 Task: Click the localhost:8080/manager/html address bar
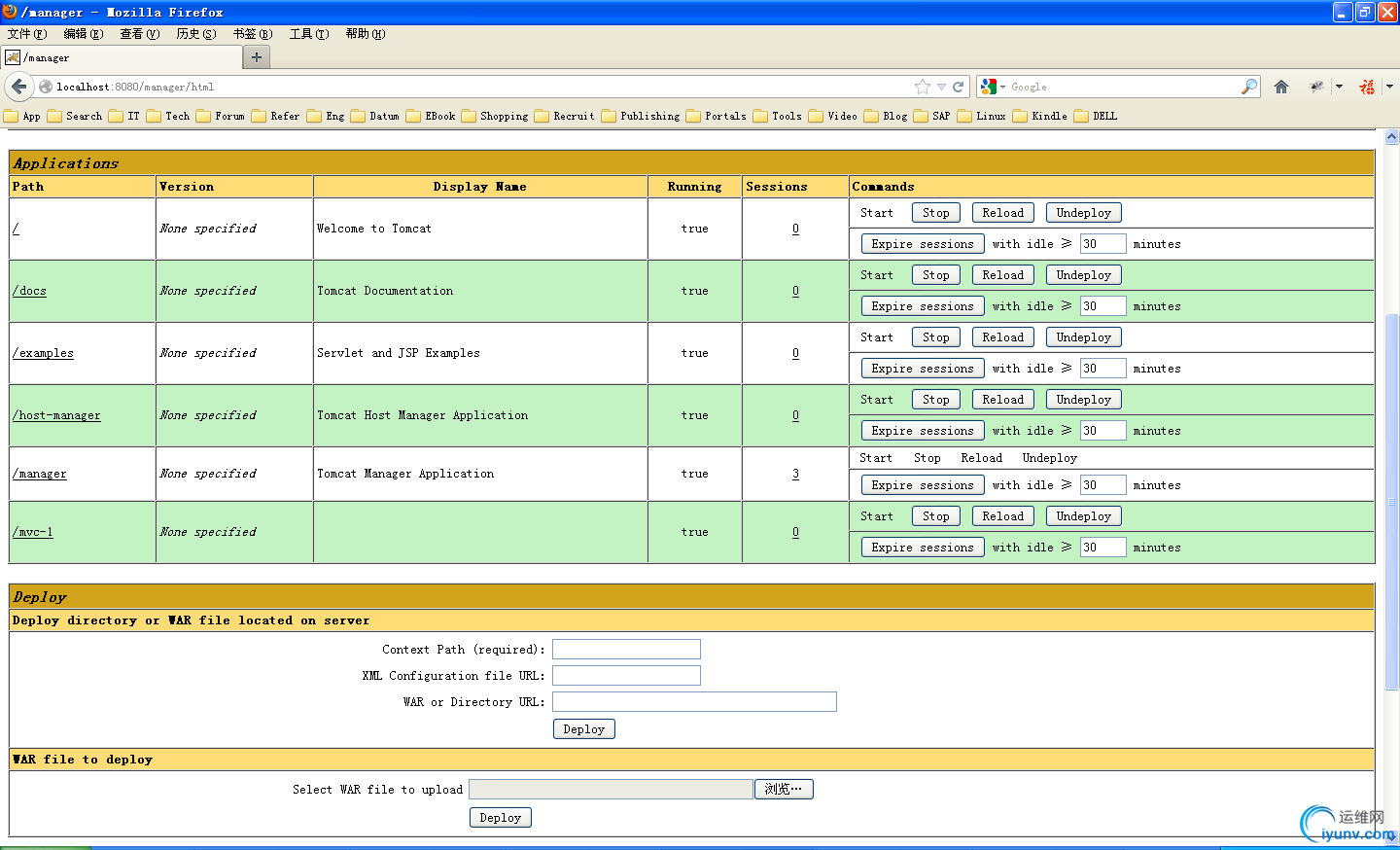click(x=481, y=87)
